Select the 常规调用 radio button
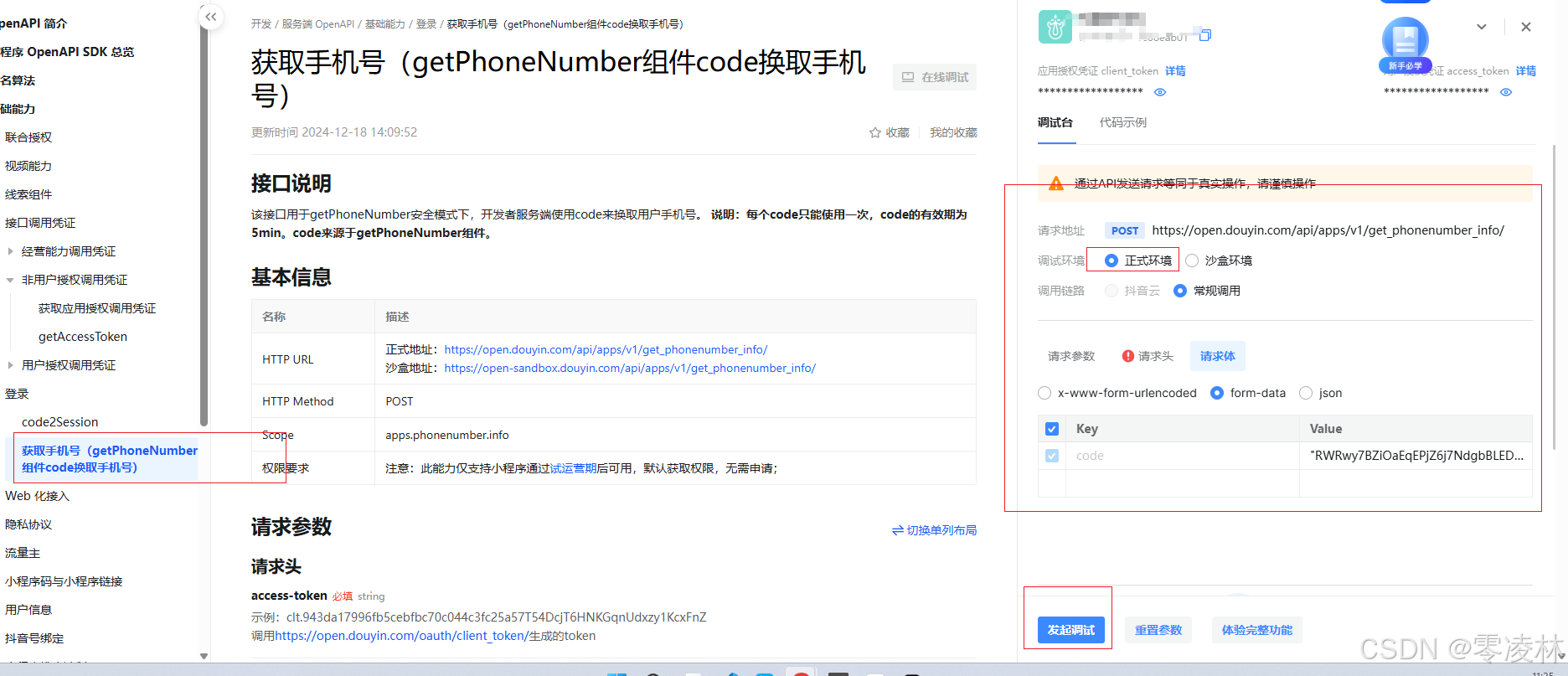The height and width of the screenshot is (676, 1568). 1180,291
